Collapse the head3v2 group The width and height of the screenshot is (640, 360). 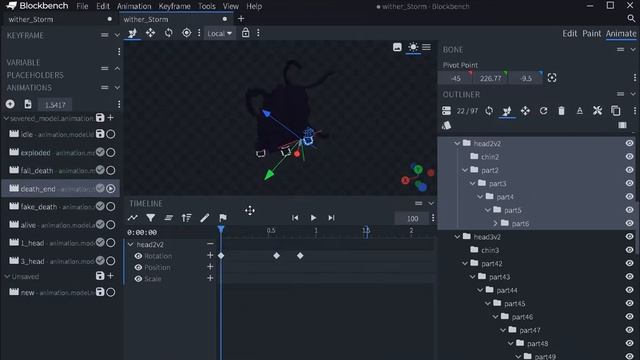457,237
